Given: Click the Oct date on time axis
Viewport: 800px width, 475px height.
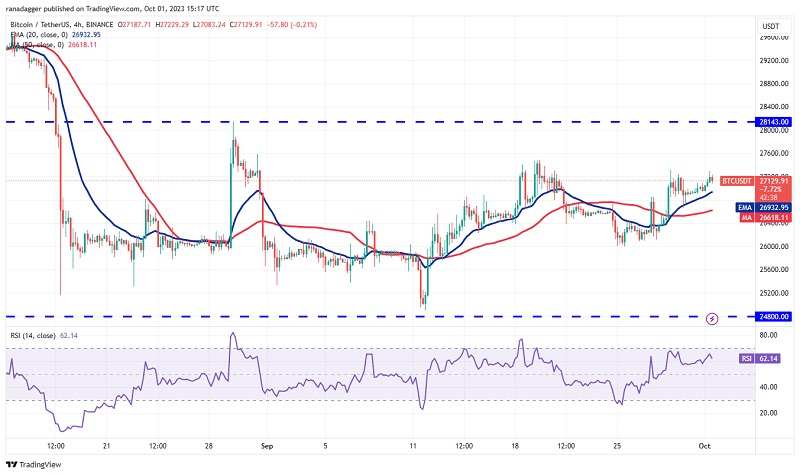Looking at the screenshot, I should tap(704, 446).
